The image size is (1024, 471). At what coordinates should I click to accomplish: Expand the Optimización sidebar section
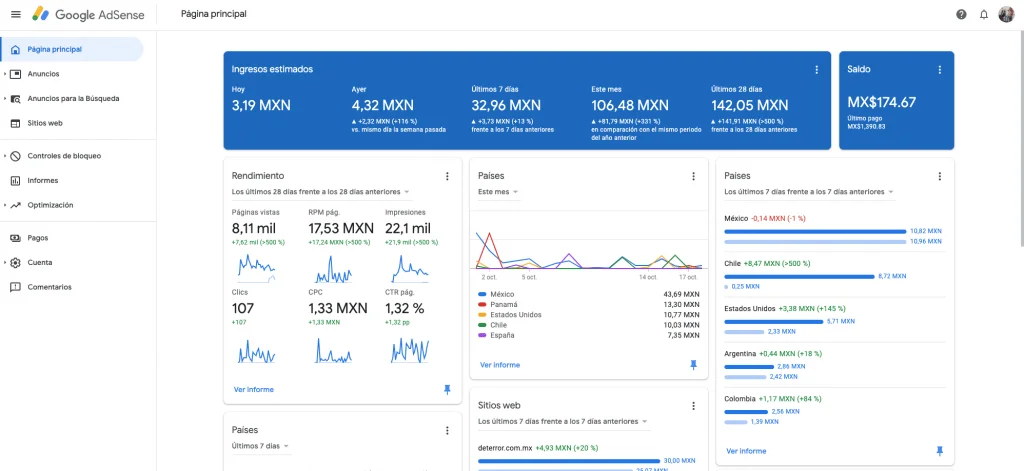[x=5, y=205]
